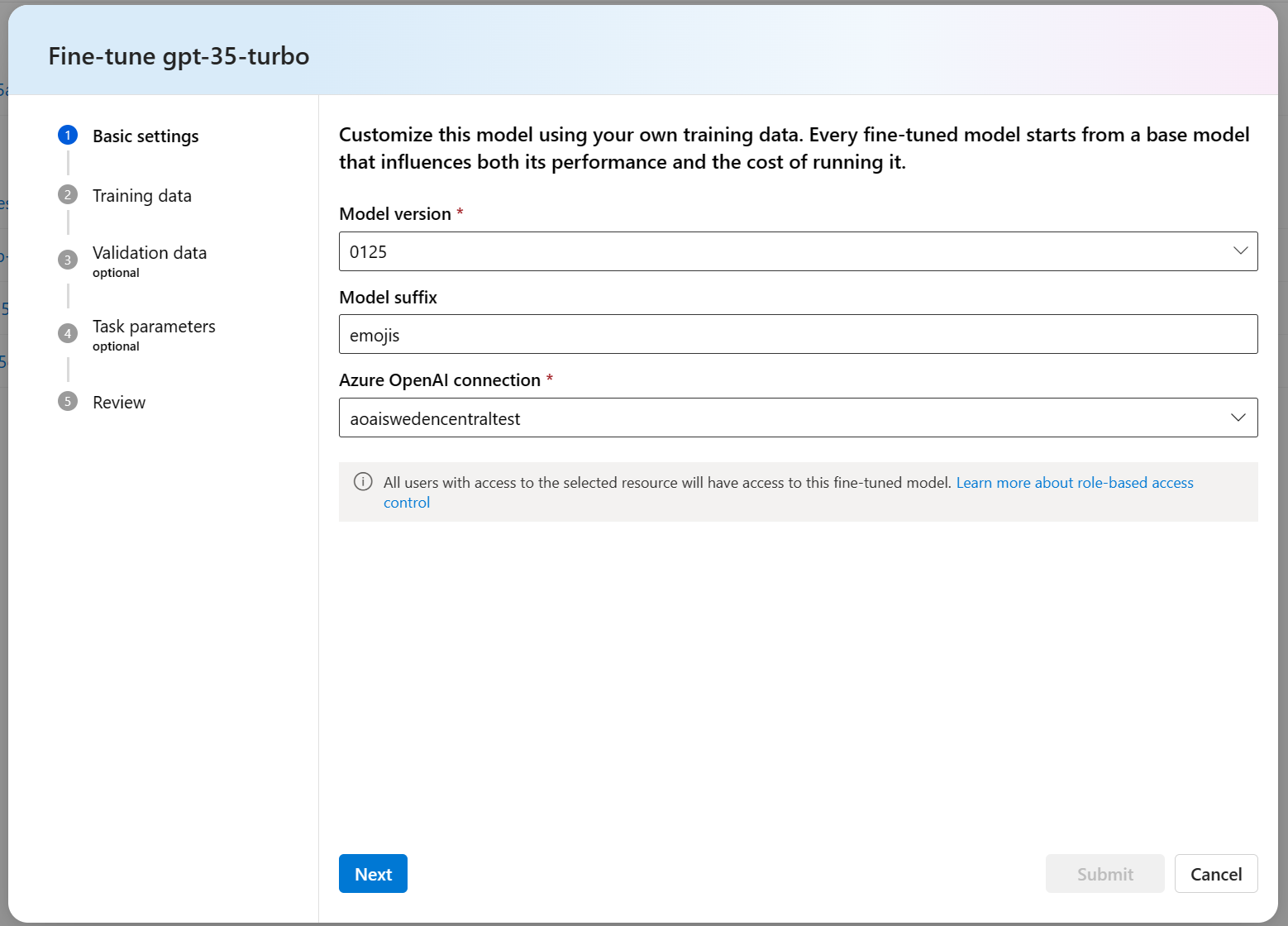Open the dropdown showing 0125
Screen dimensions: 1288x926
point(1239,251)
